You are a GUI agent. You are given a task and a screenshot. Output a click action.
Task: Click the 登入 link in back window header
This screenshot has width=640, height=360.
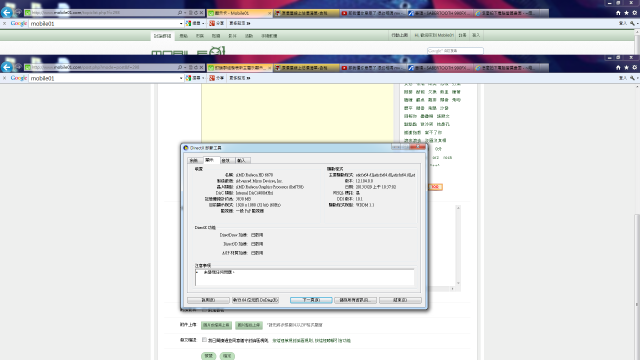(476, 36)
